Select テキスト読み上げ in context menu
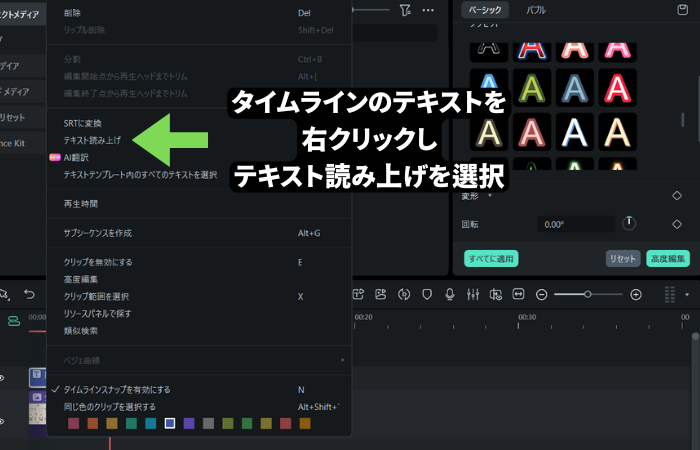Image resolution: width=700 pixels, height=450 pixels. pos(199,140)
